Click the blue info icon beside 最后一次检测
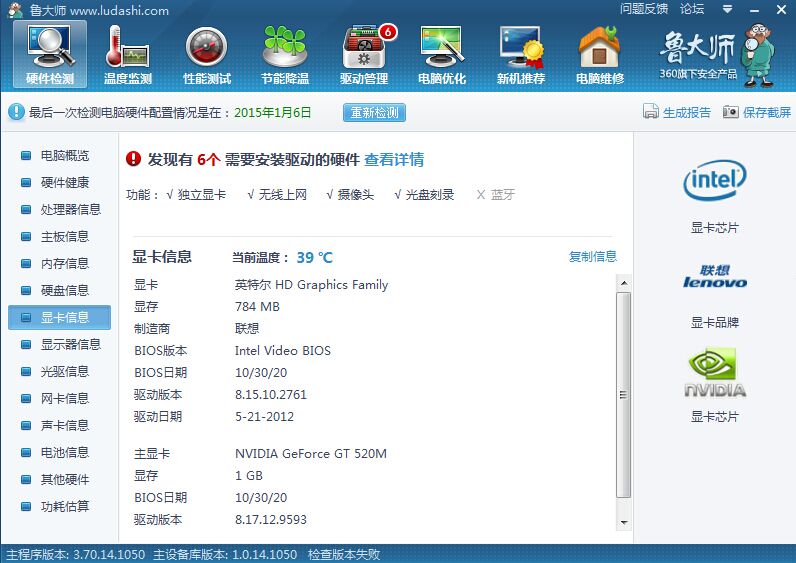Viewport: 796px width, 563px height. [x=16, y=112]
